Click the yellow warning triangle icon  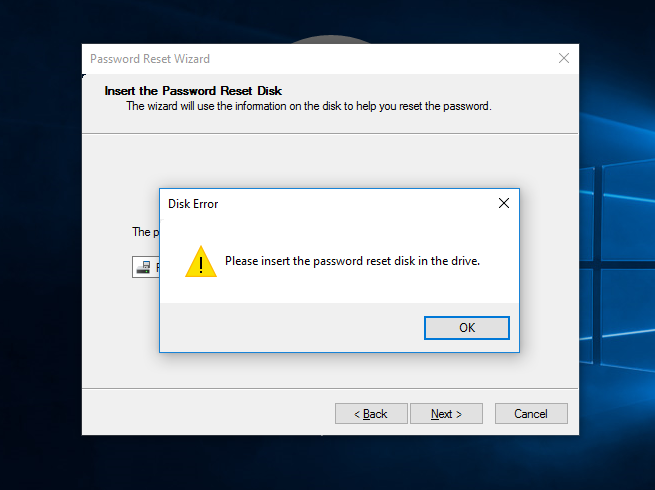click(201, 262)
